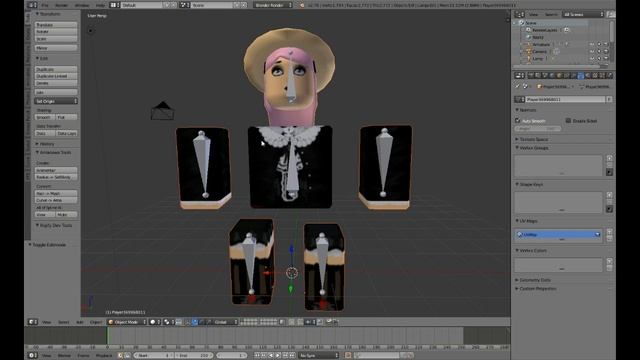
Task: Open the properties editor type icon
Action: [520, 76]
